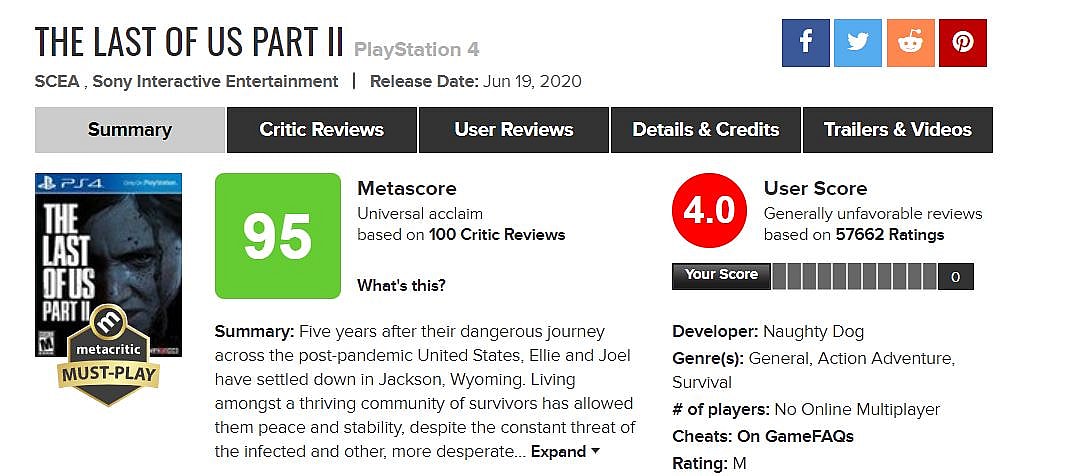Share the page on Twitter
Image resolution: width=1075 pixels, height=476 pixels.
(857, 43)
